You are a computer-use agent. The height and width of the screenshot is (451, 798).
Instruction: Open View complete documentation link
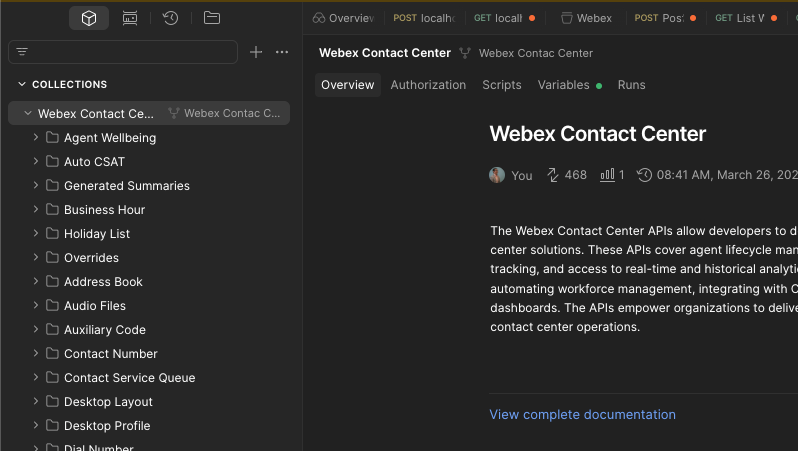[x=583, y=414]
